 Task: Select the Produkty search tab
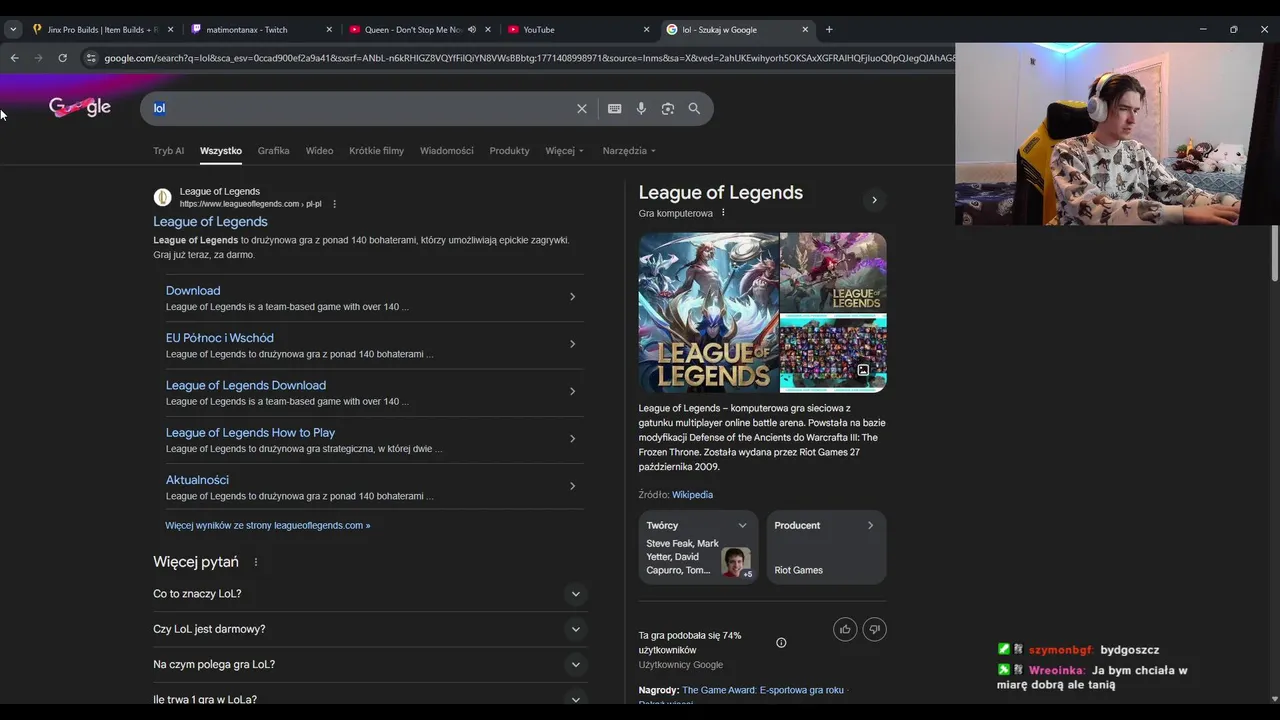click(509, 151)
